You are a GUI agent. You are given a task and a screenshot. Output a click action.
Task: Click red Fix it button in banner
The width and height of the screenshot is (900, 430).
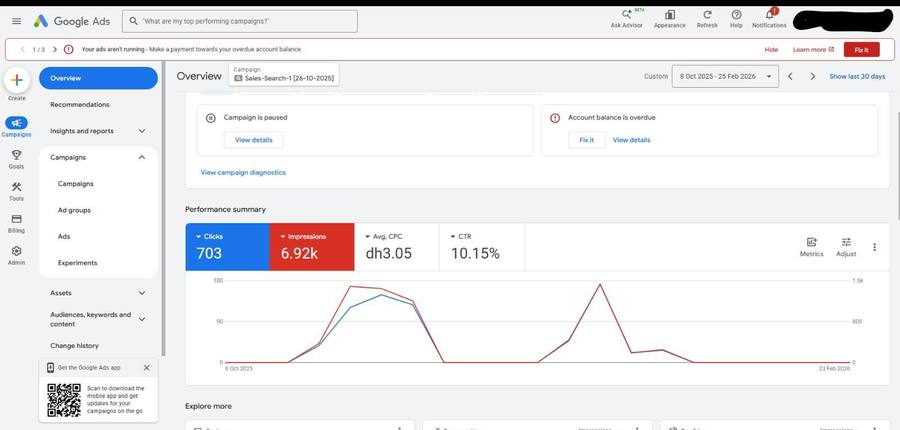point(861,50)
